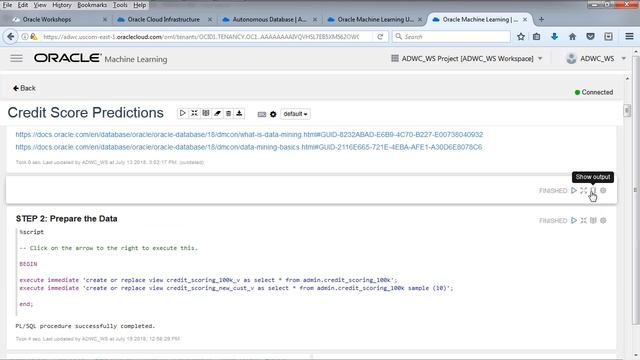
Task: Open the Bookmarks menu
Action: 92,5
